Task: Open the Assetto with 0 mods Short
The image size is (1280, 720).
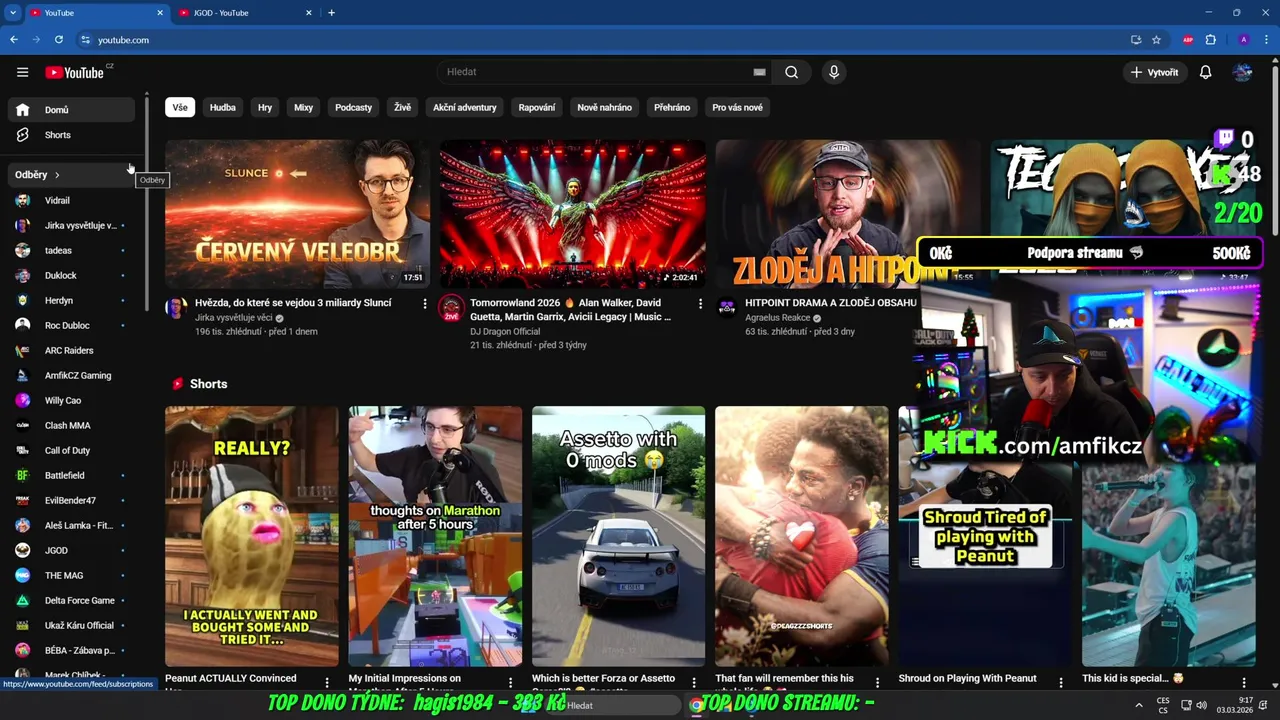Action: tap(618, 536)
